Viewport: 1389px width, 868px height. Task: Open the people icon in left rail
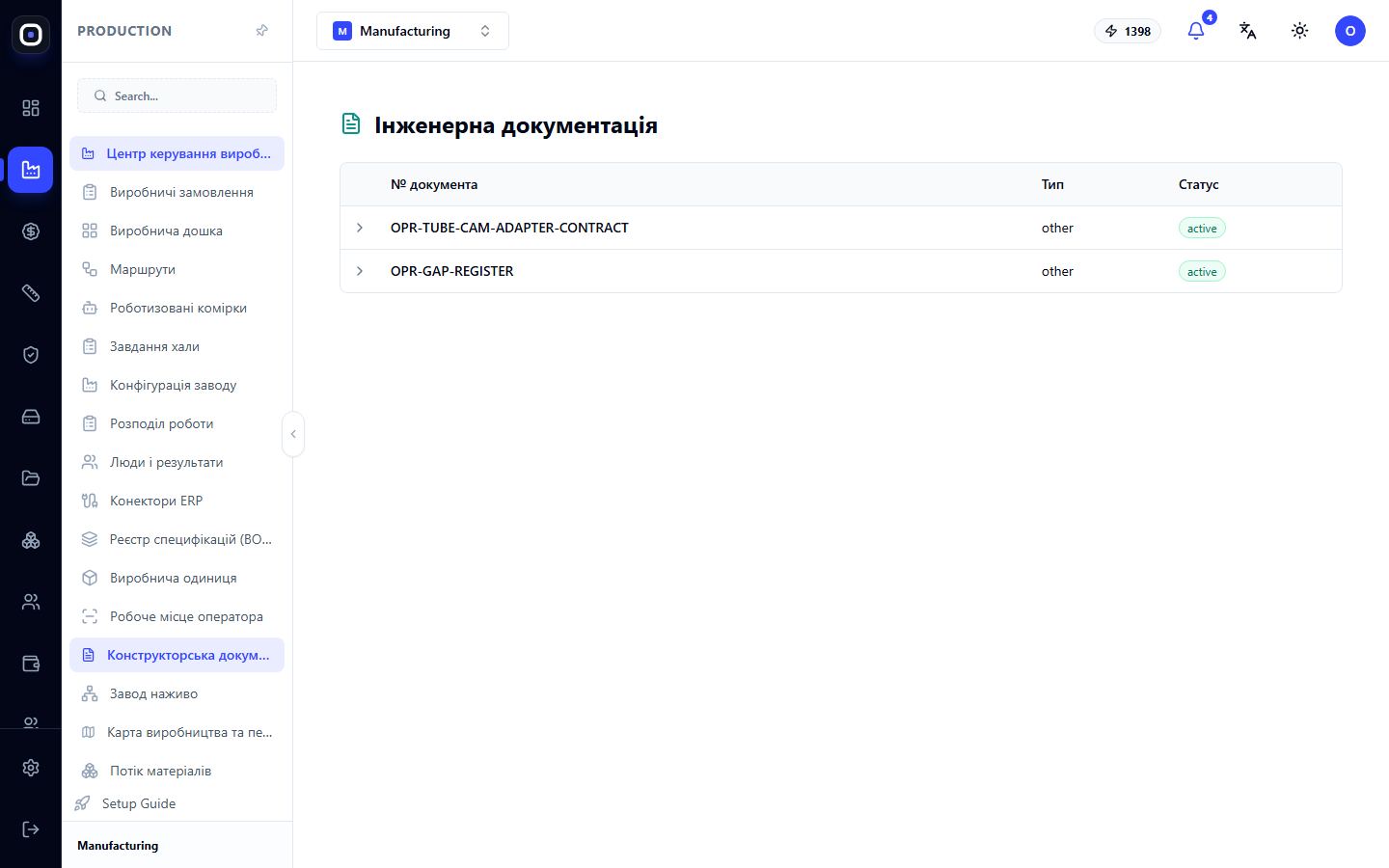click(x=31, y=602)
